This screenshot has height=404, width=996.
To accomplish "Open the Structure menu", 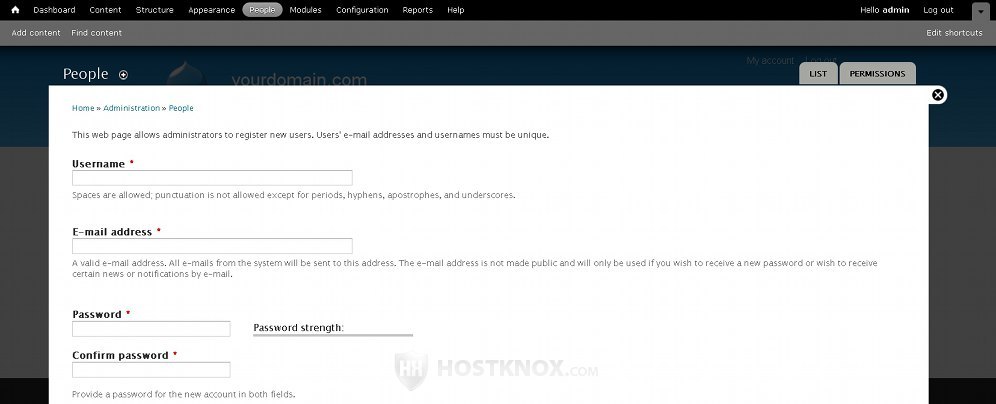I will 154,10.
